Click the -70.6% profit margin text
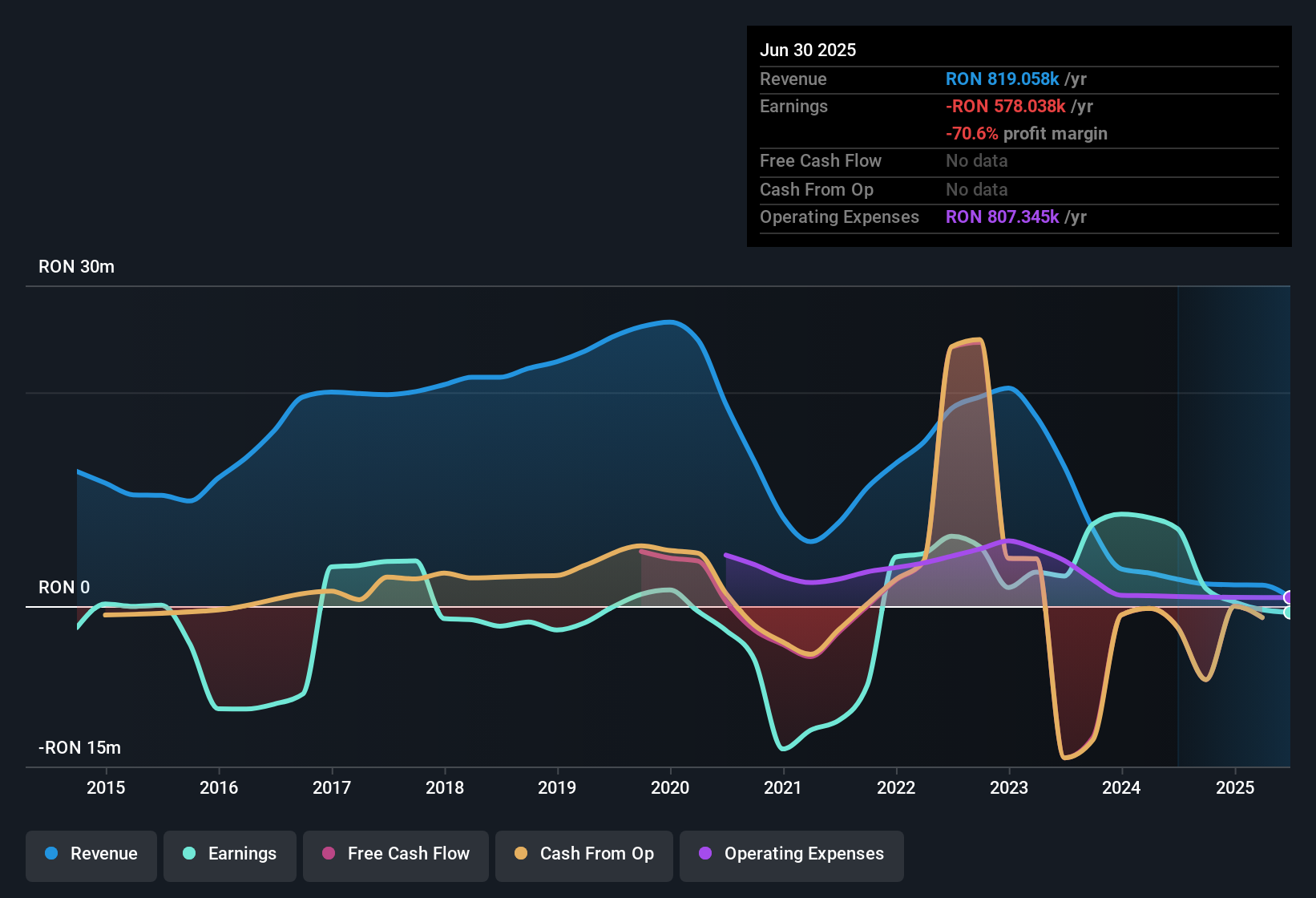 coord(973,133)
